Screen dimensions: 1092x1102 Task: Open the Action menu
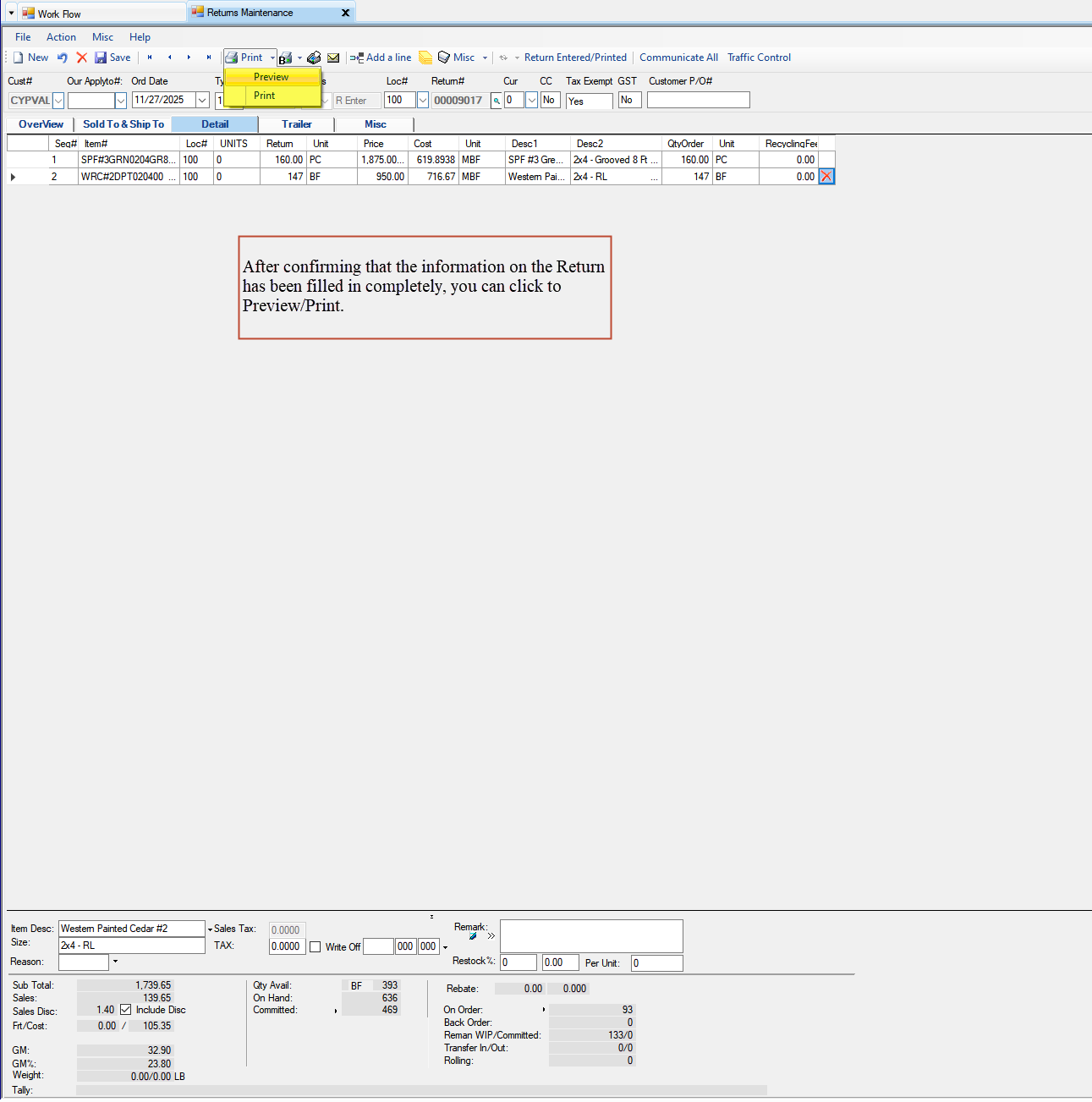[61, 36]
